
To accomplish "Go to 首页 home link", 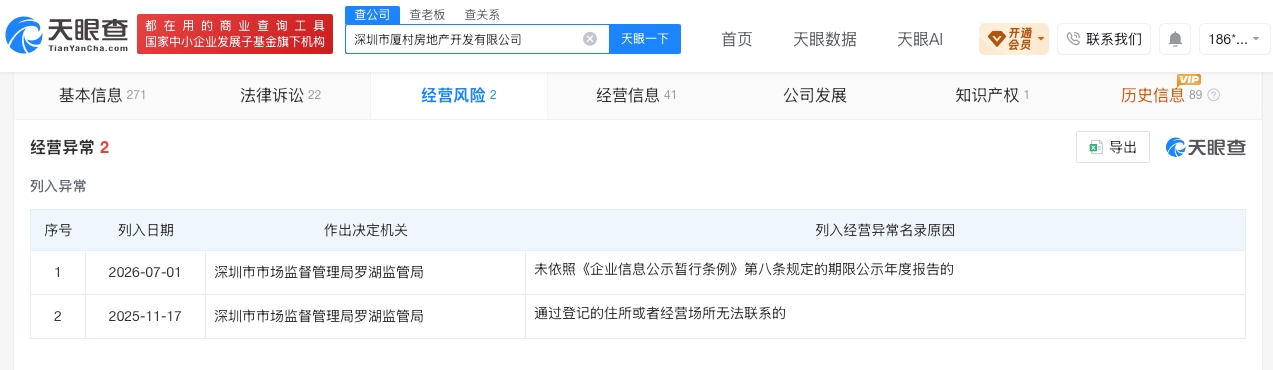I will pos(737,39).
